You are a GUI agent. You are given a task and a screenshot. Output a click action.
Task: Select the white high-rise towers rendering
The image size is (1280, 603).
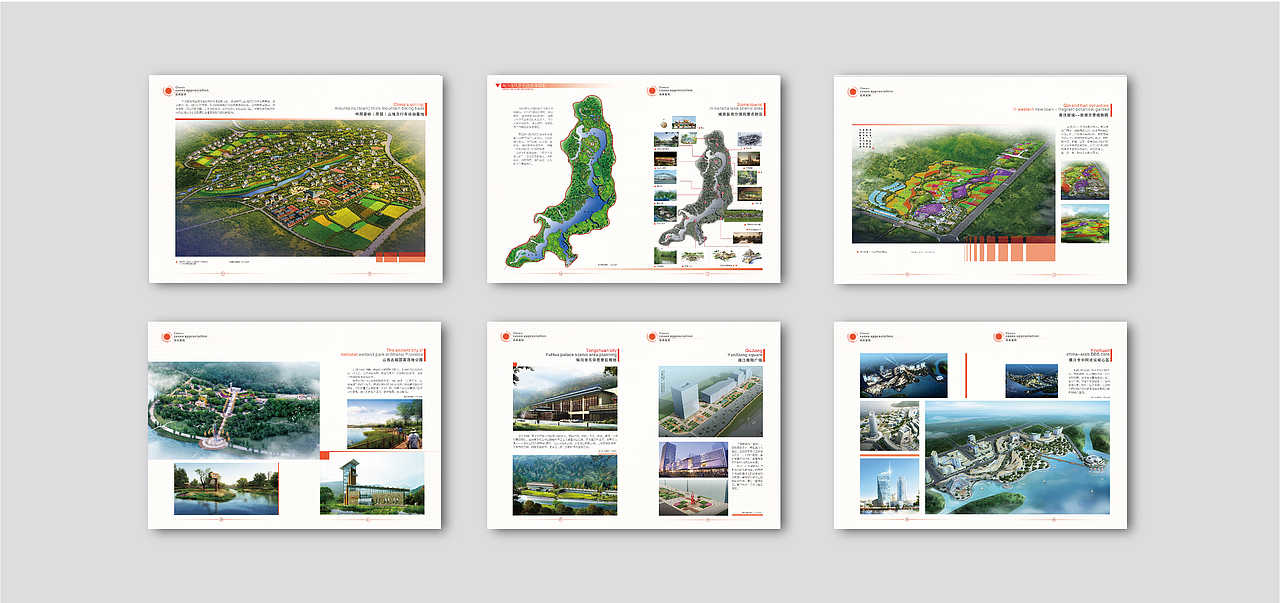click(x=890, y=427)
